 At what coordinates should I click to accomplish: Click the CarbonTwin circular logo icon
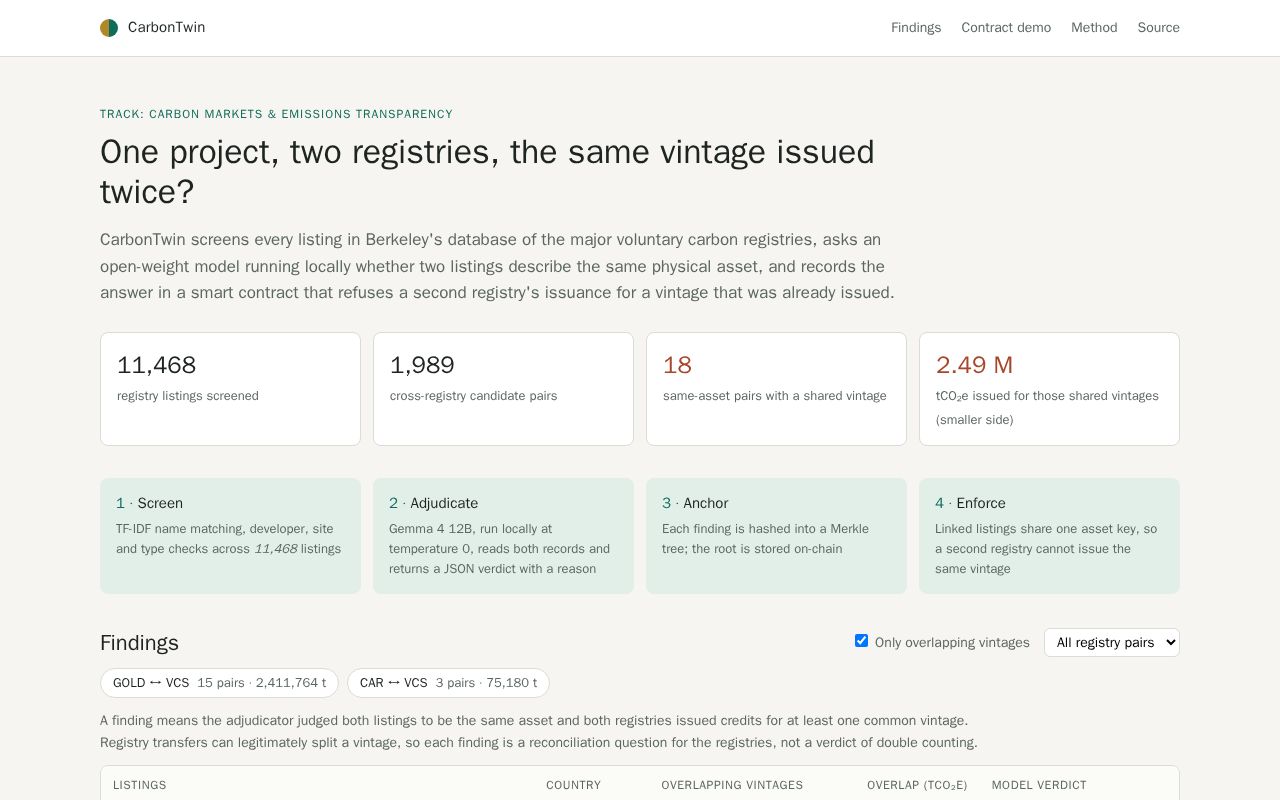point(109,28)
